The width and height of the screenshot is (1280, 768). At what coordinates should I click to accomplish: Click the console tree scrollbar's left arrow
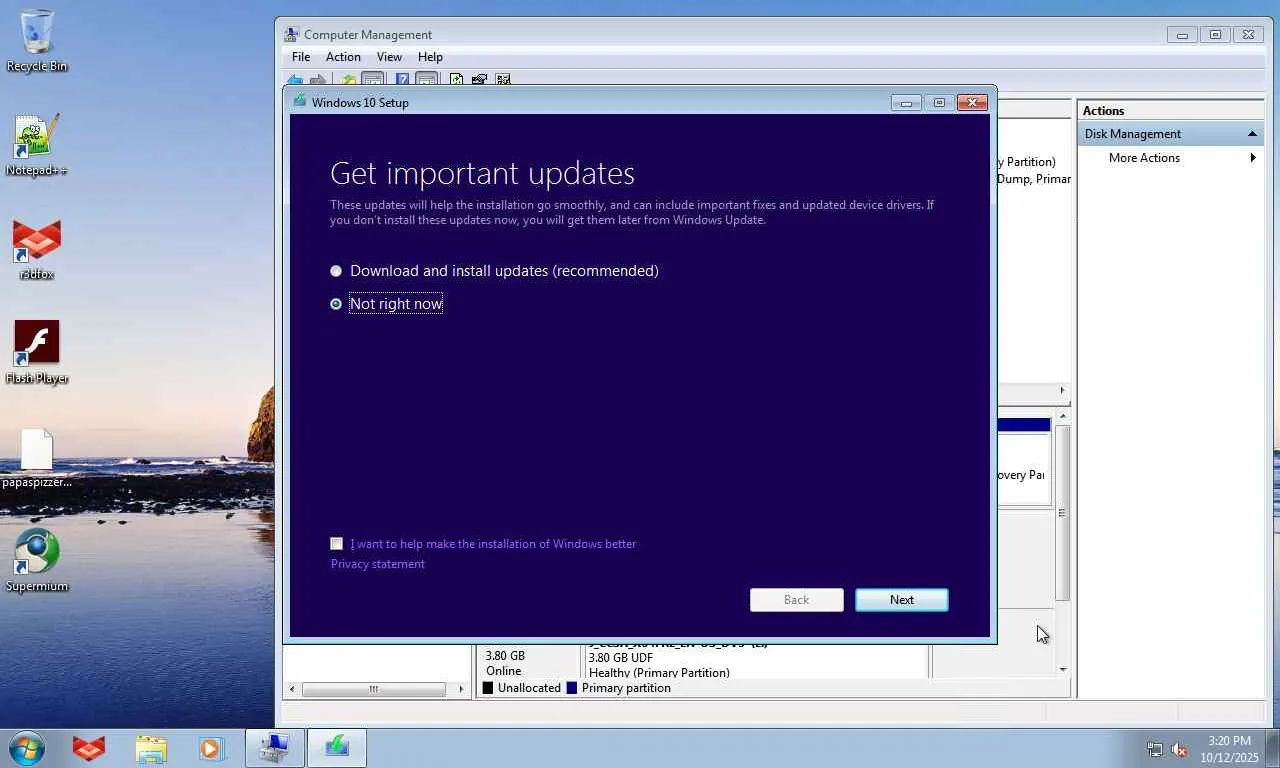292,689
